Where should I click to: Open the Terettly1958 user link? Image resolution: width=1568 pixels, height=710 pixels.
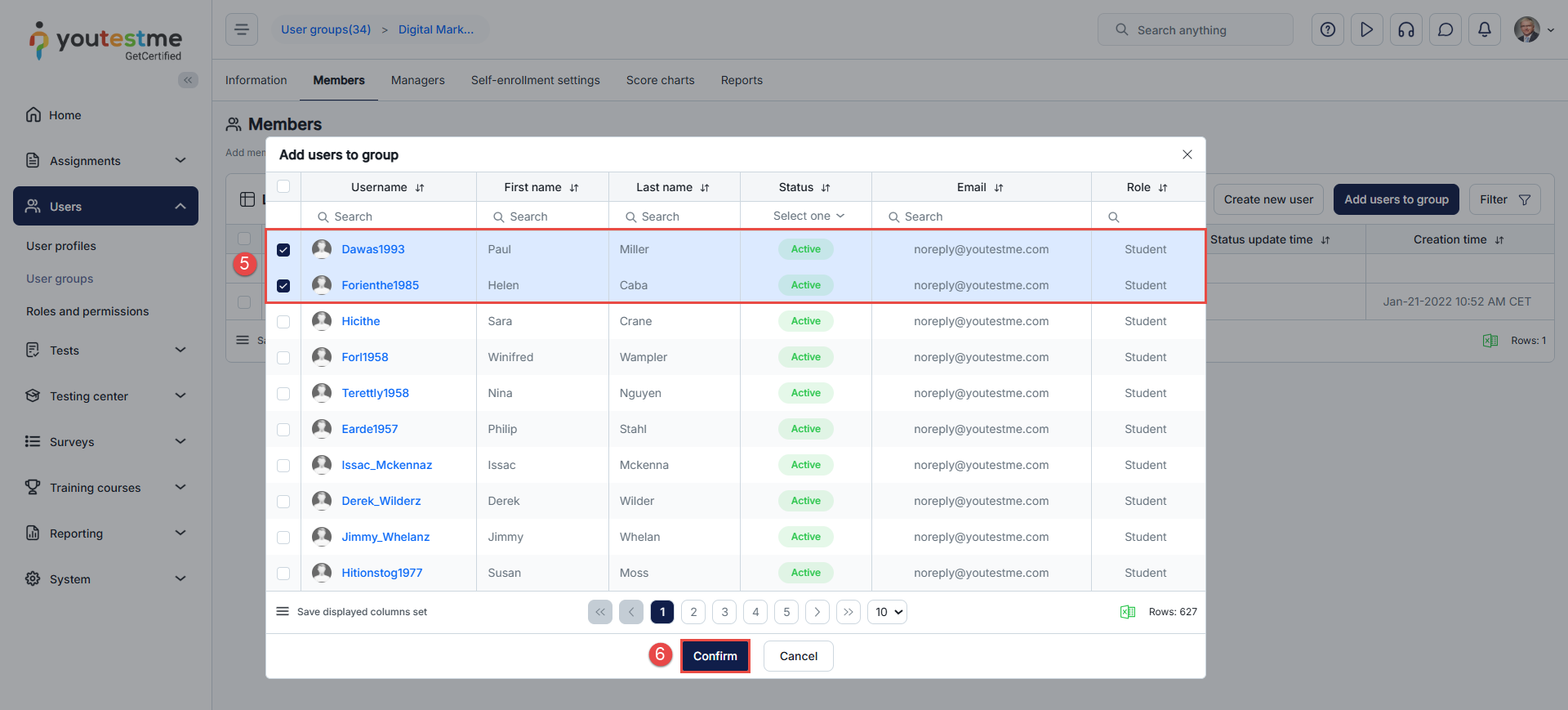[x=375, y=393]
